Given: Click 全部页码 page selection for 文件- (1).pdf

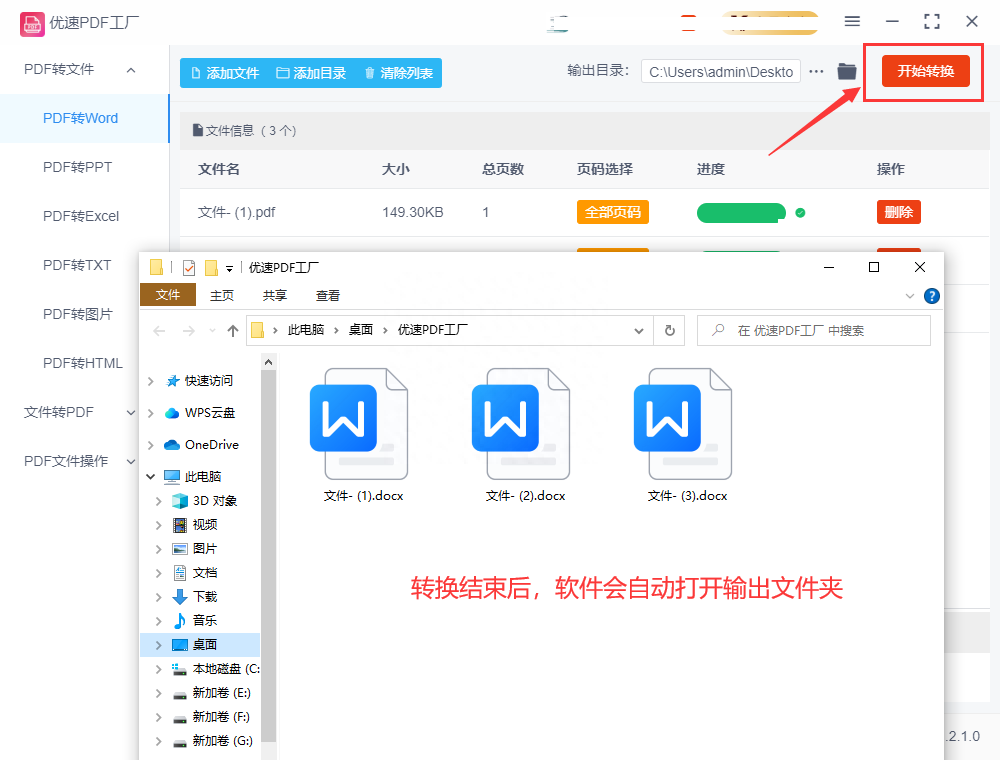Looking at the screenshot, I should 612,212.
